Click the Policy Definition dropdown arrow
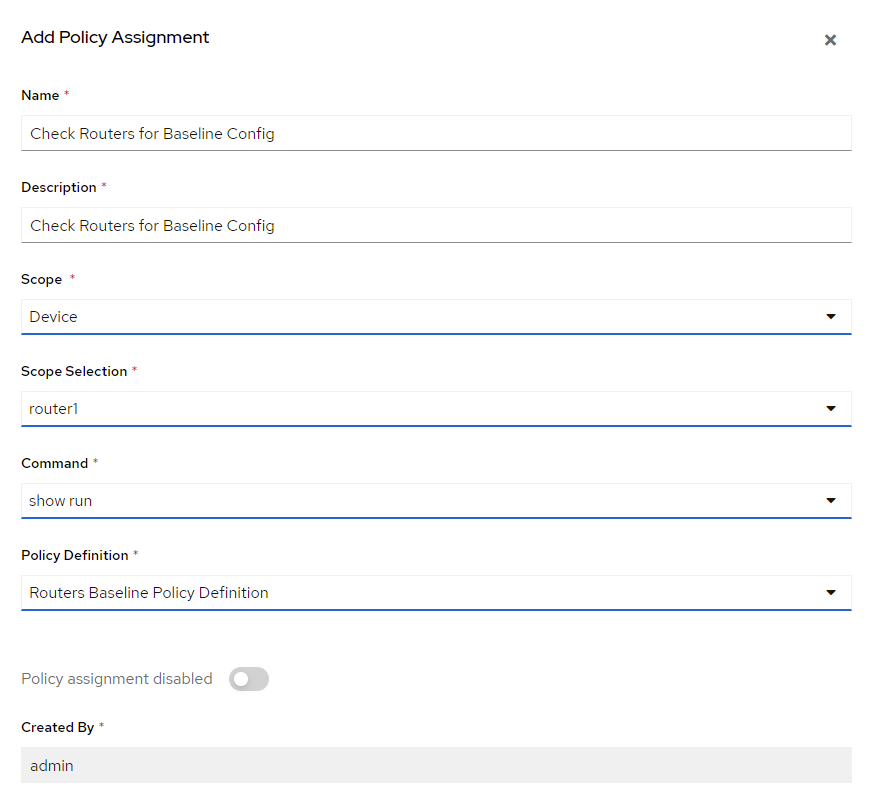This screenshot has width=869, height=797. coord(830,592)
